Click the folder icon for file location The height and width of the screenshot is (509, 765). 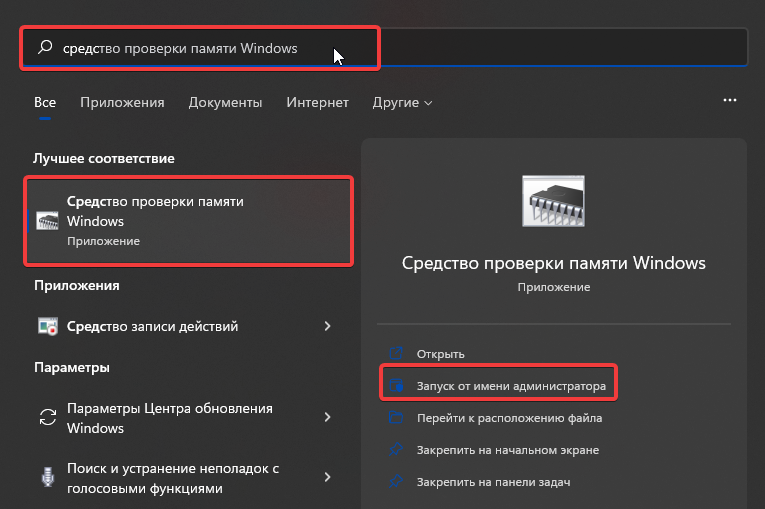click(396, 417)
